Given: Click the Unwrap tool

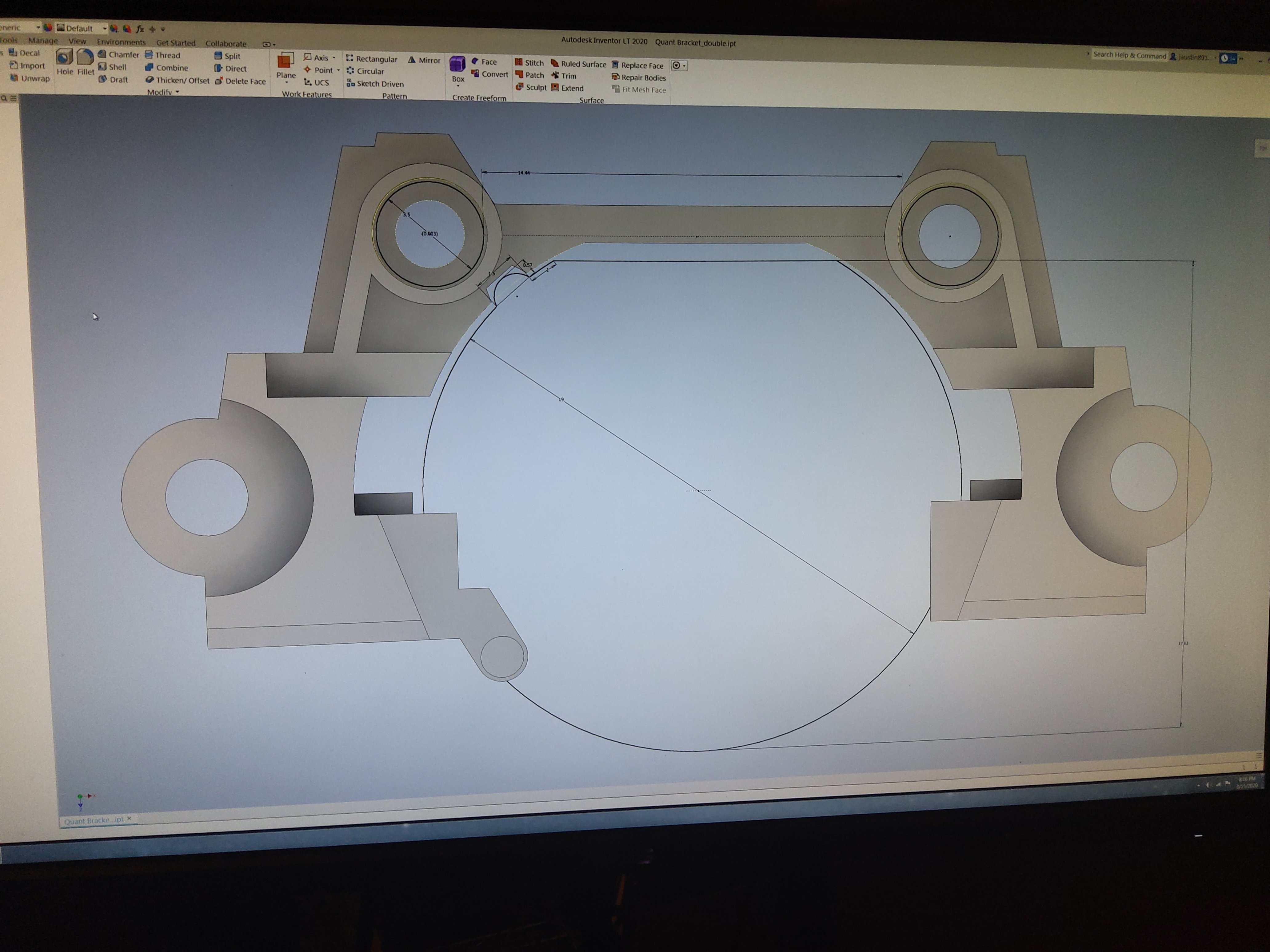Looking at the screenshot, I should (30, 78).
